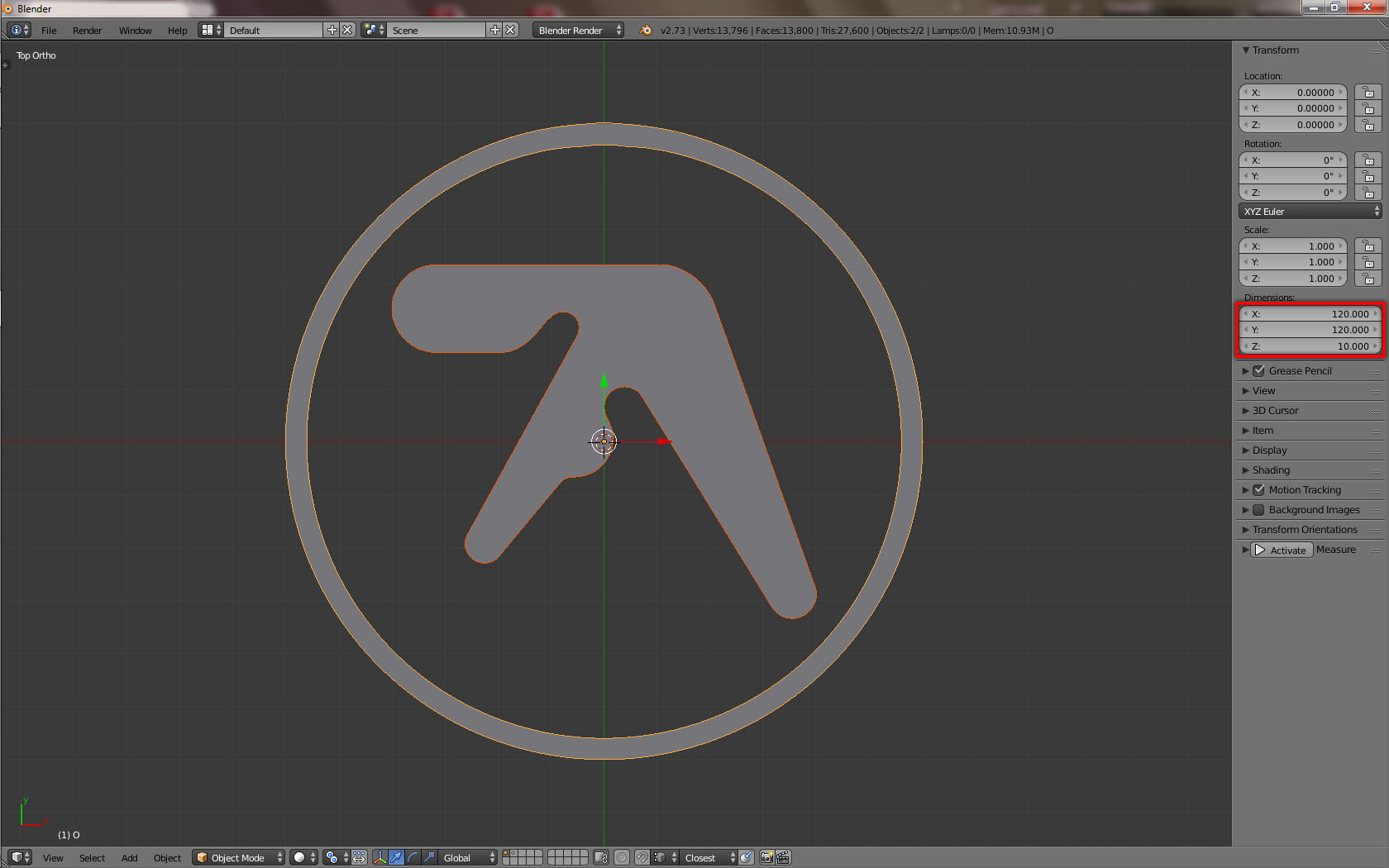Image resolution: width=1389 pixels, height=868 pixels.
Task: Click the Dimensions Z value slider
Action: (1310, 346)
